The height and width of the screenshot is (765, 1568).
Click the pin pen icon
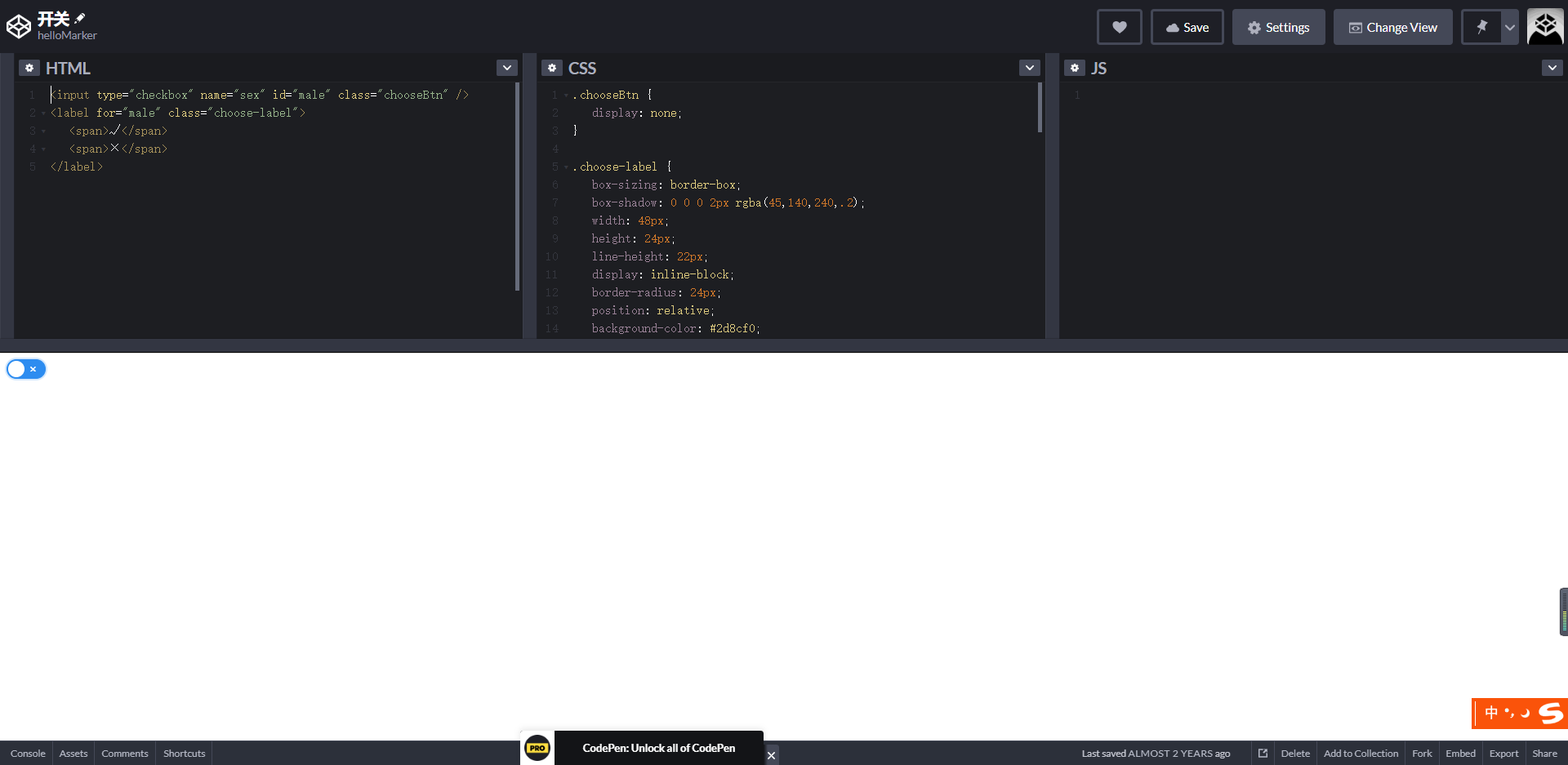pyautogui.click(x=1481, y=27)
